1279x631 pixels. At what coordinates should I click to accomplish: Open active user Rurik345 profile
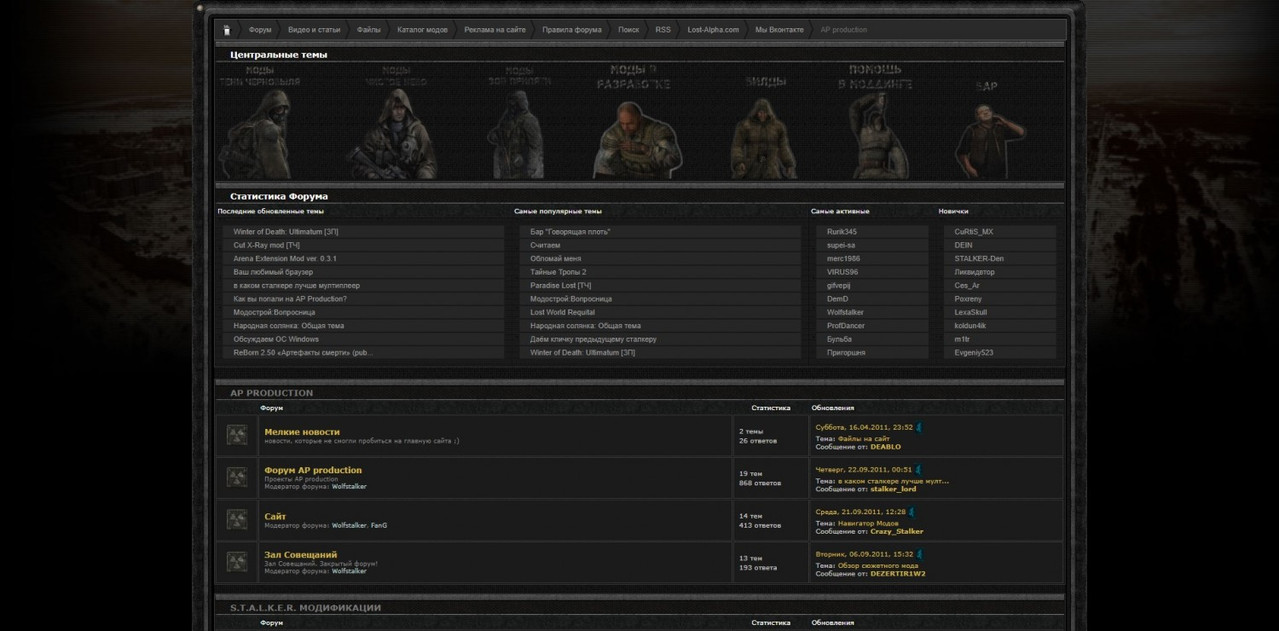842,231
